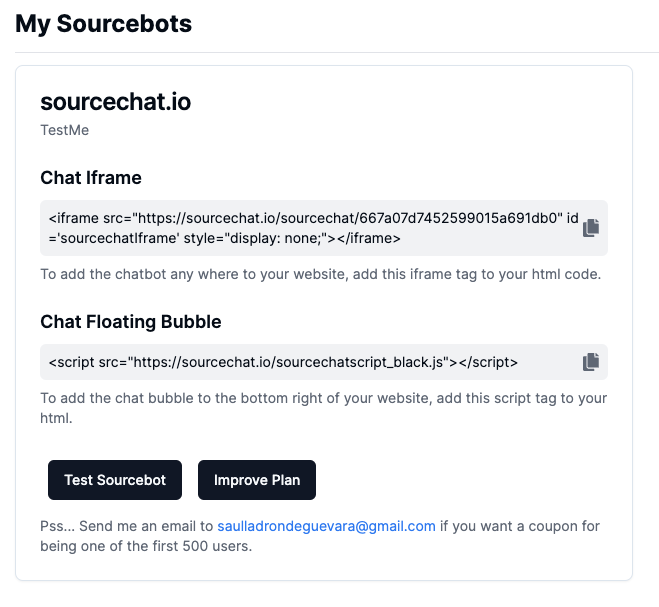Copy the floating bubble script tag
Image resolution: width=659 pixels, height=607 pixels.
591,361
